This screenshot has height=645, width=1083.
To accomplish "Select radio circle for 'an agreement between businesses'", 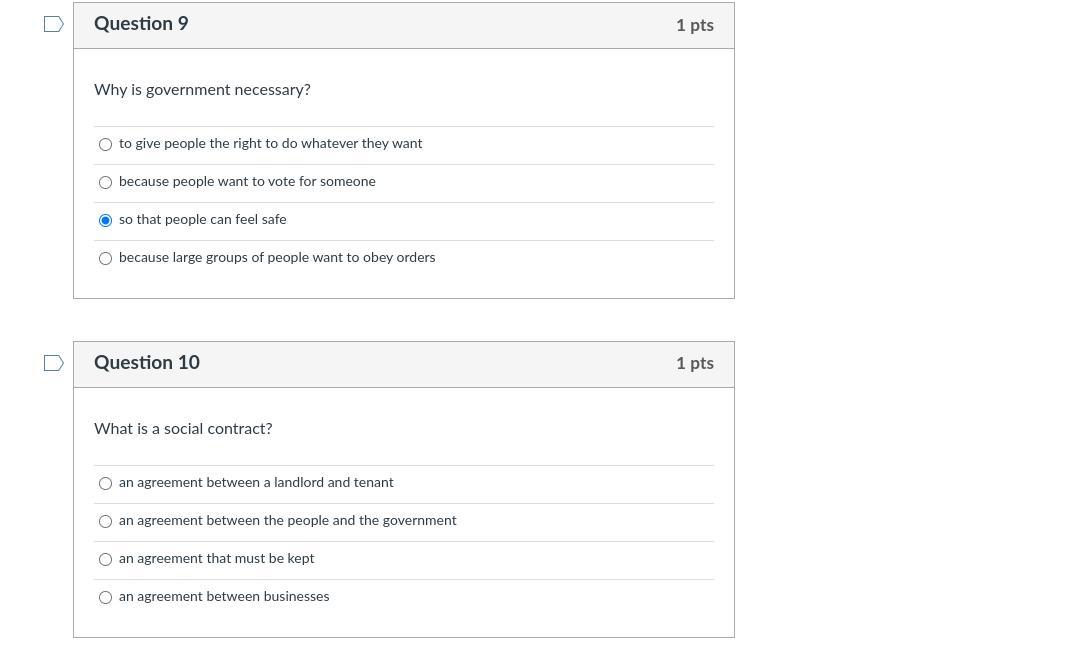I will 105,597.
